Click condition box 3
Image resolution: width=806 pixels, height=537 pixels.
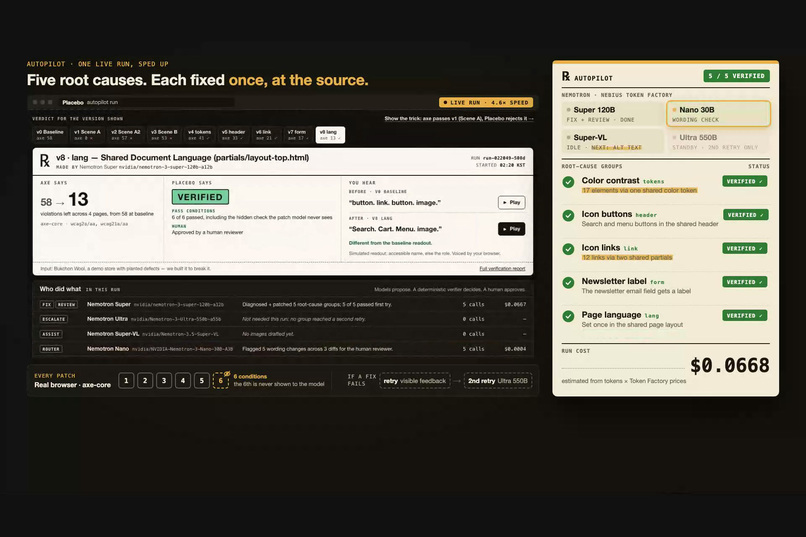pyautogui.click(x=164, y=381)
